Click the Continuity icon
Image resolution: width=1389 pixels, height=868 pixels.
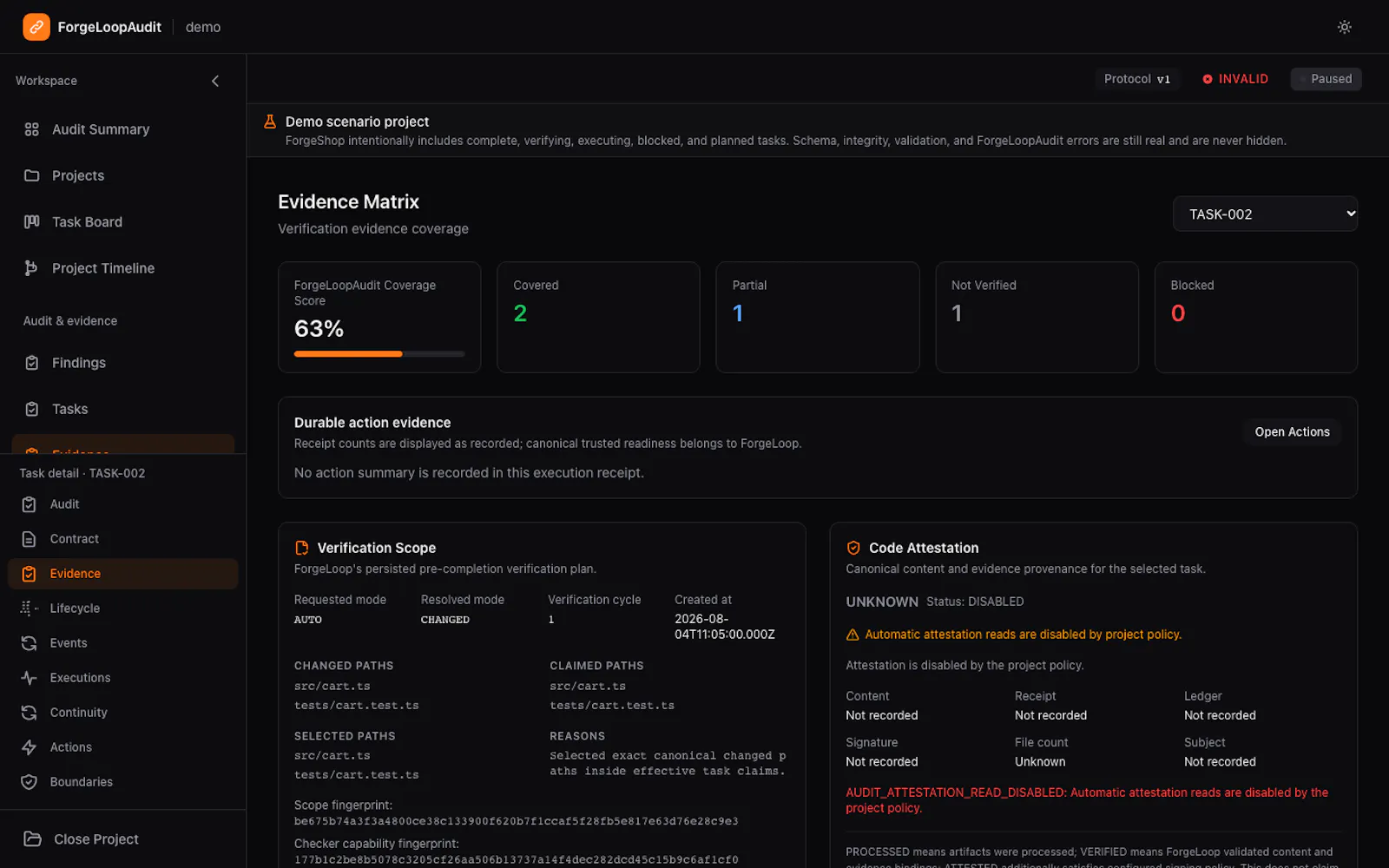[x=30, y=713]
